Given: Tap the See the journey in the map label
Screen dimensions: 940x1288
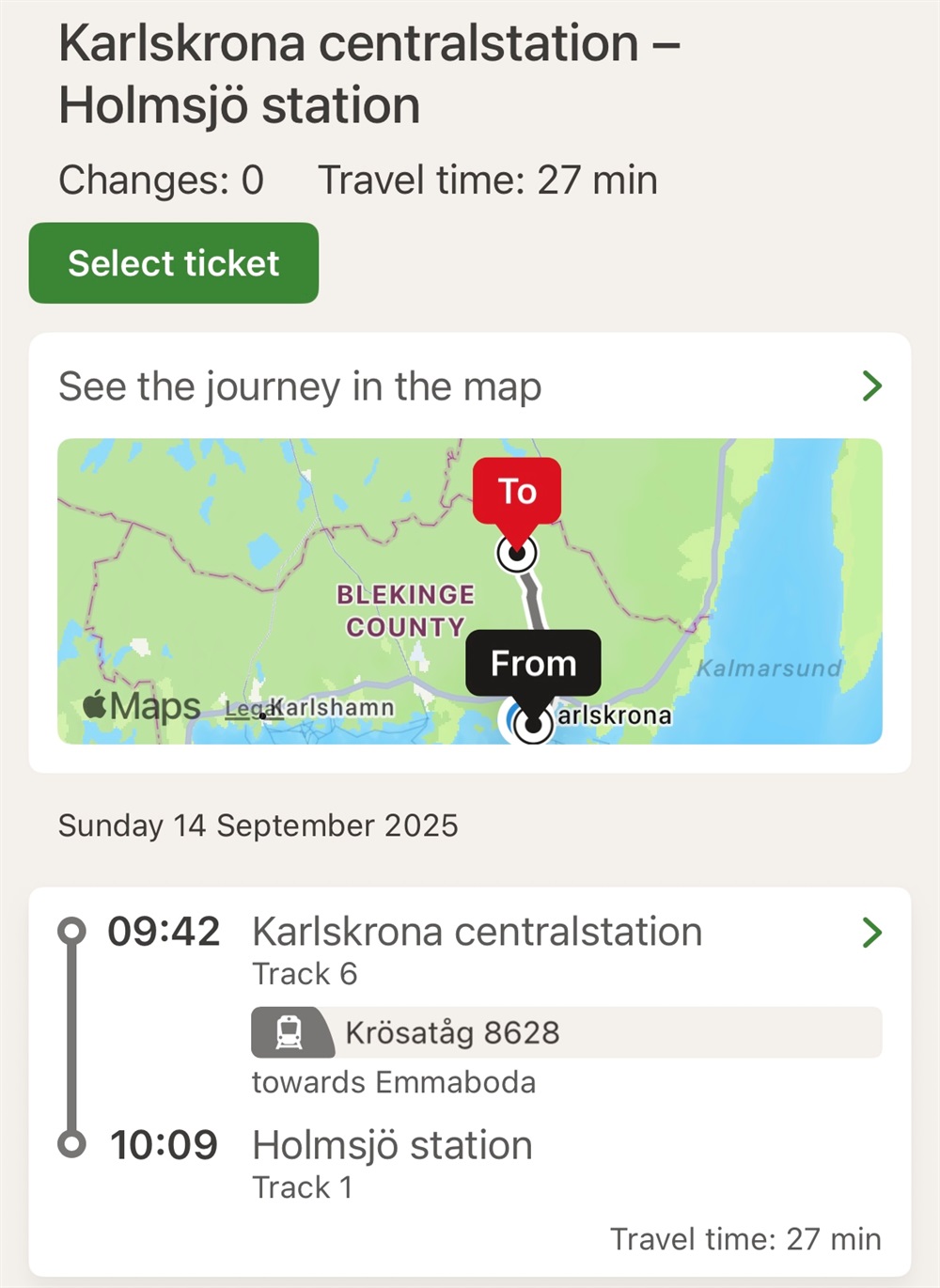Looking at the screenshot, I should point(300,386).
